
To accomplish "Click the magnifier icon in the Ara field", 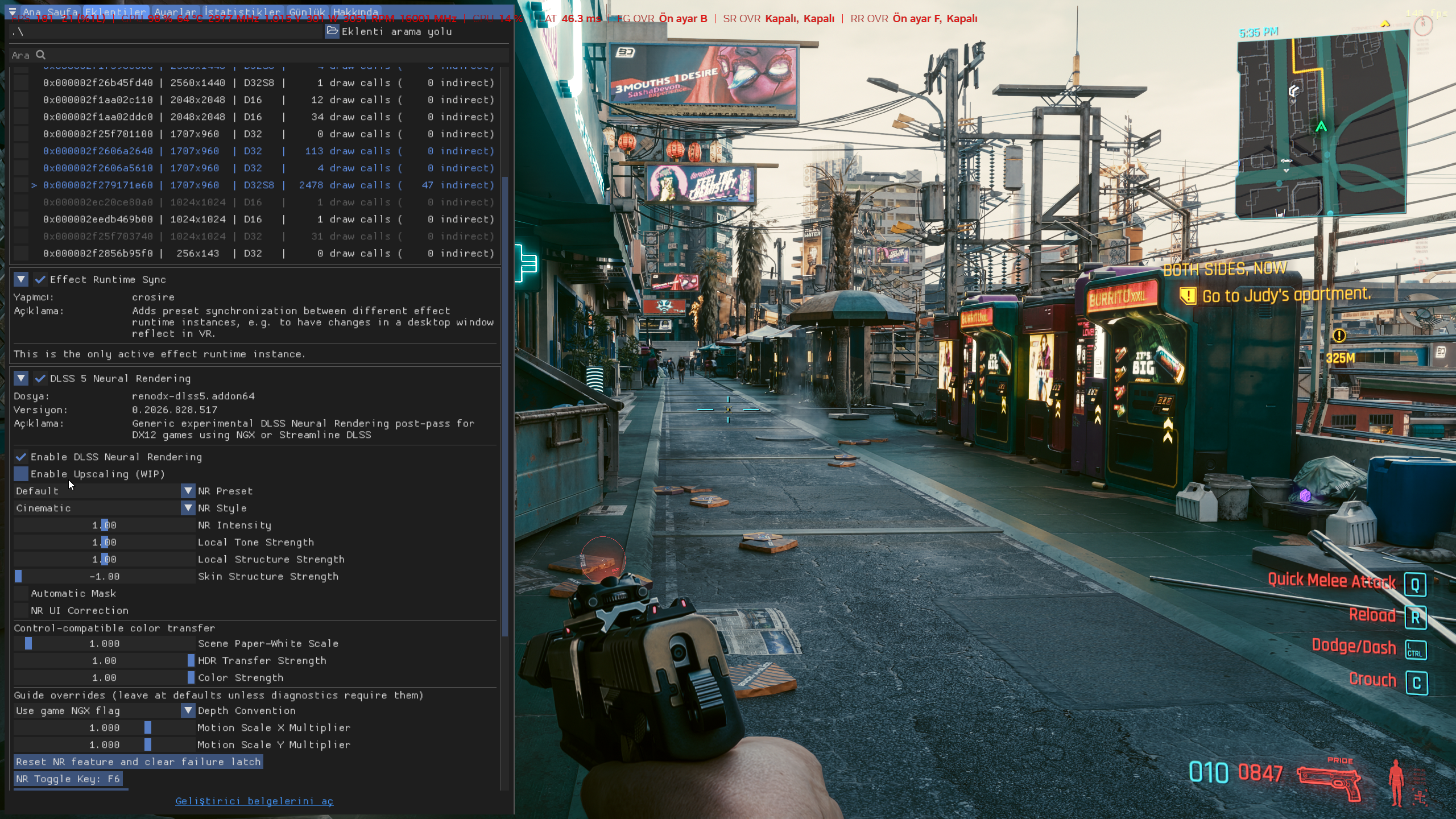I will [x=40, y=55].
